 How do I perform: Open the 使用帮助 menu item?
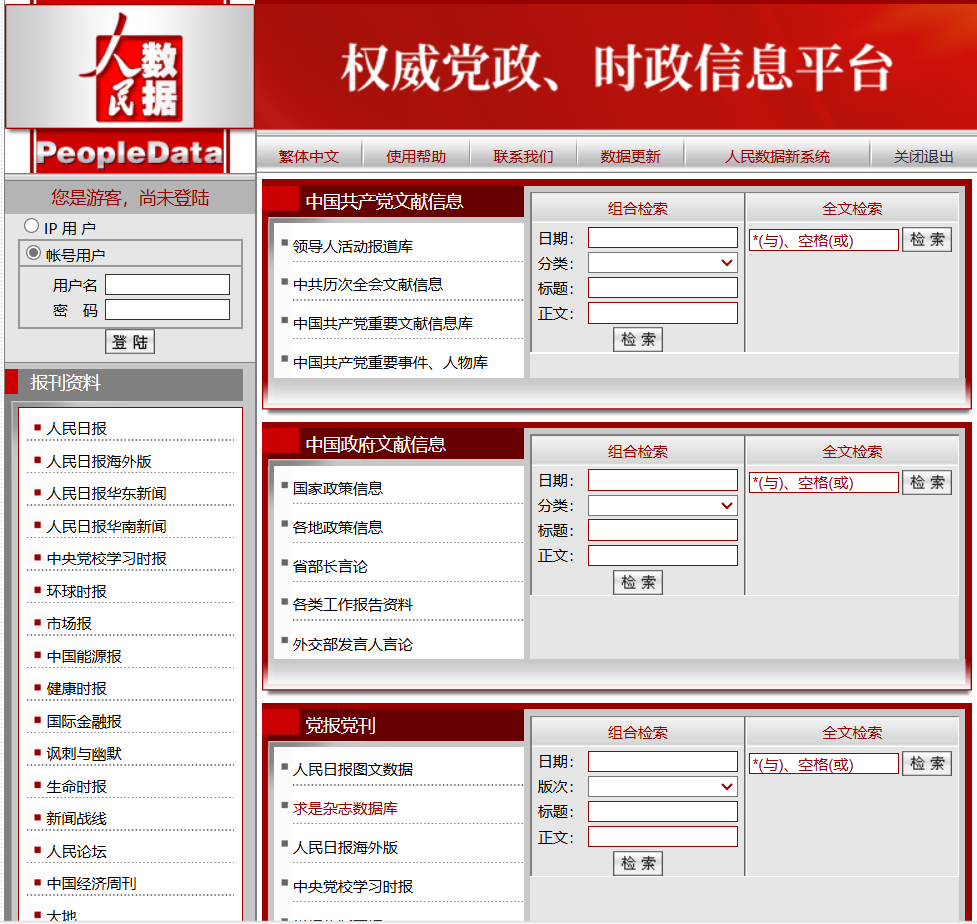tap(416, 156)
